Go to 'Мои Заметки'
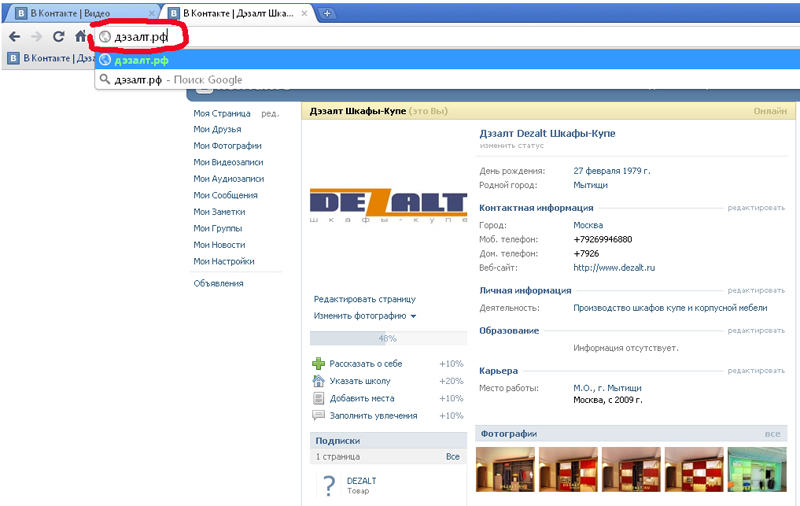The width and height of the screenshot is (800, 506). point(219,212)
